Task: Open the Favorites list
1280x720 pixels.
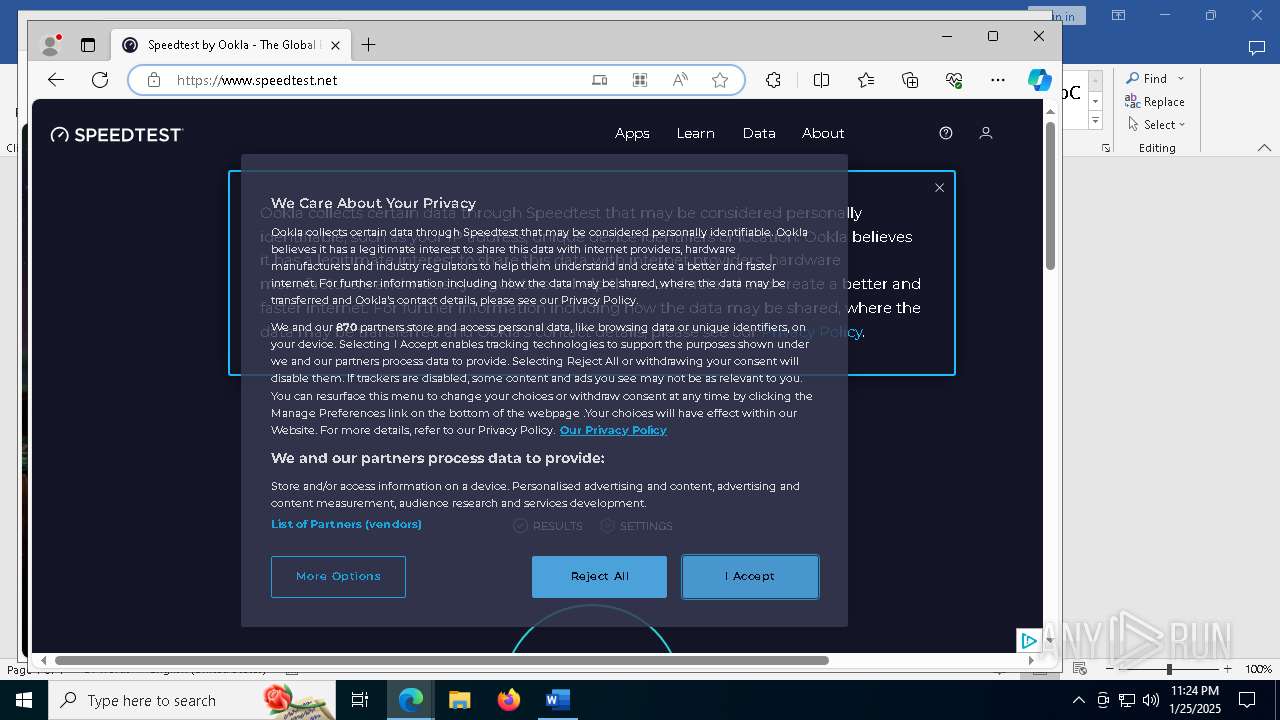Action: click(x=866, y=80)
